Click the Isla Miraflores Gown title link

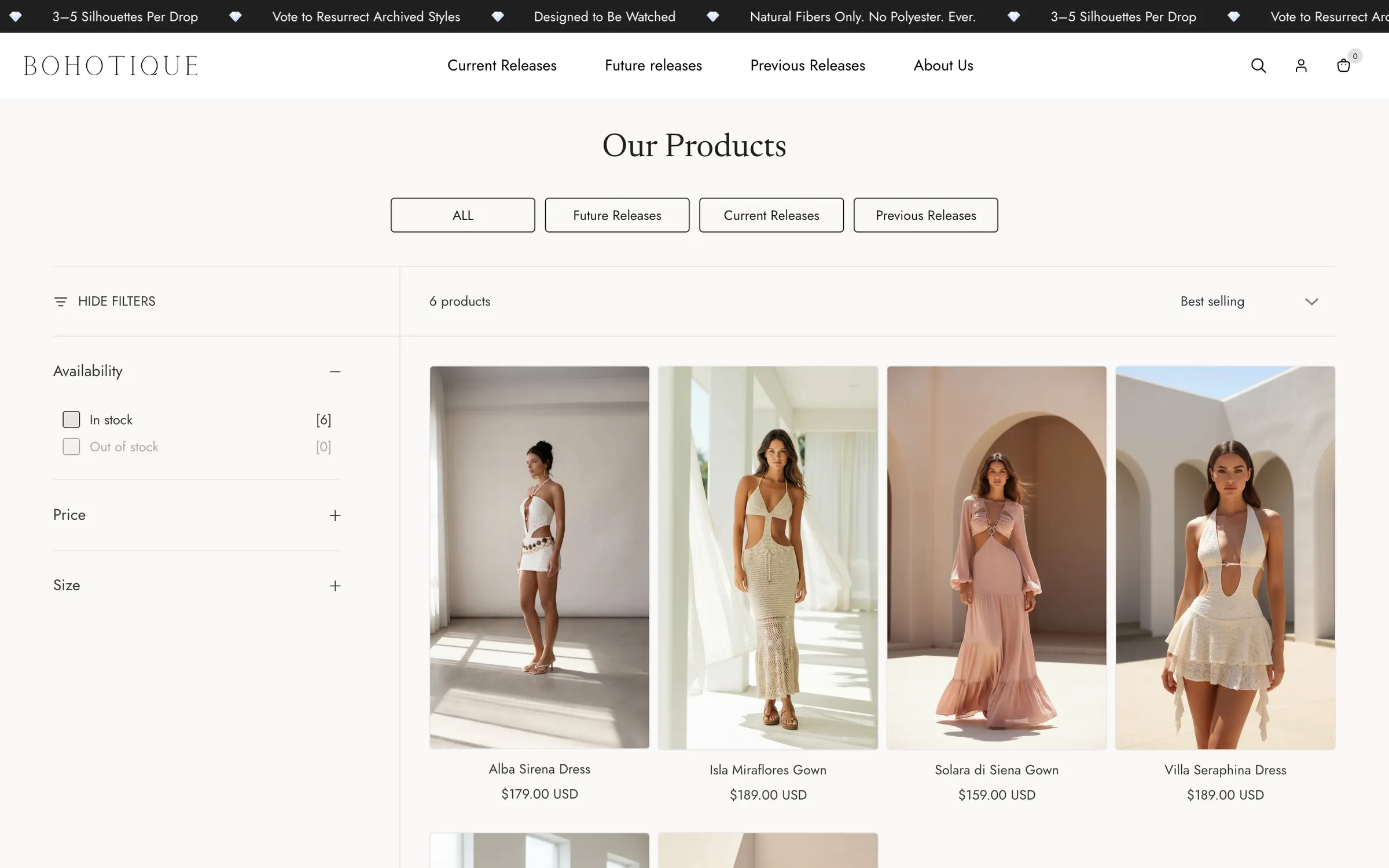(x=768, y=770)
